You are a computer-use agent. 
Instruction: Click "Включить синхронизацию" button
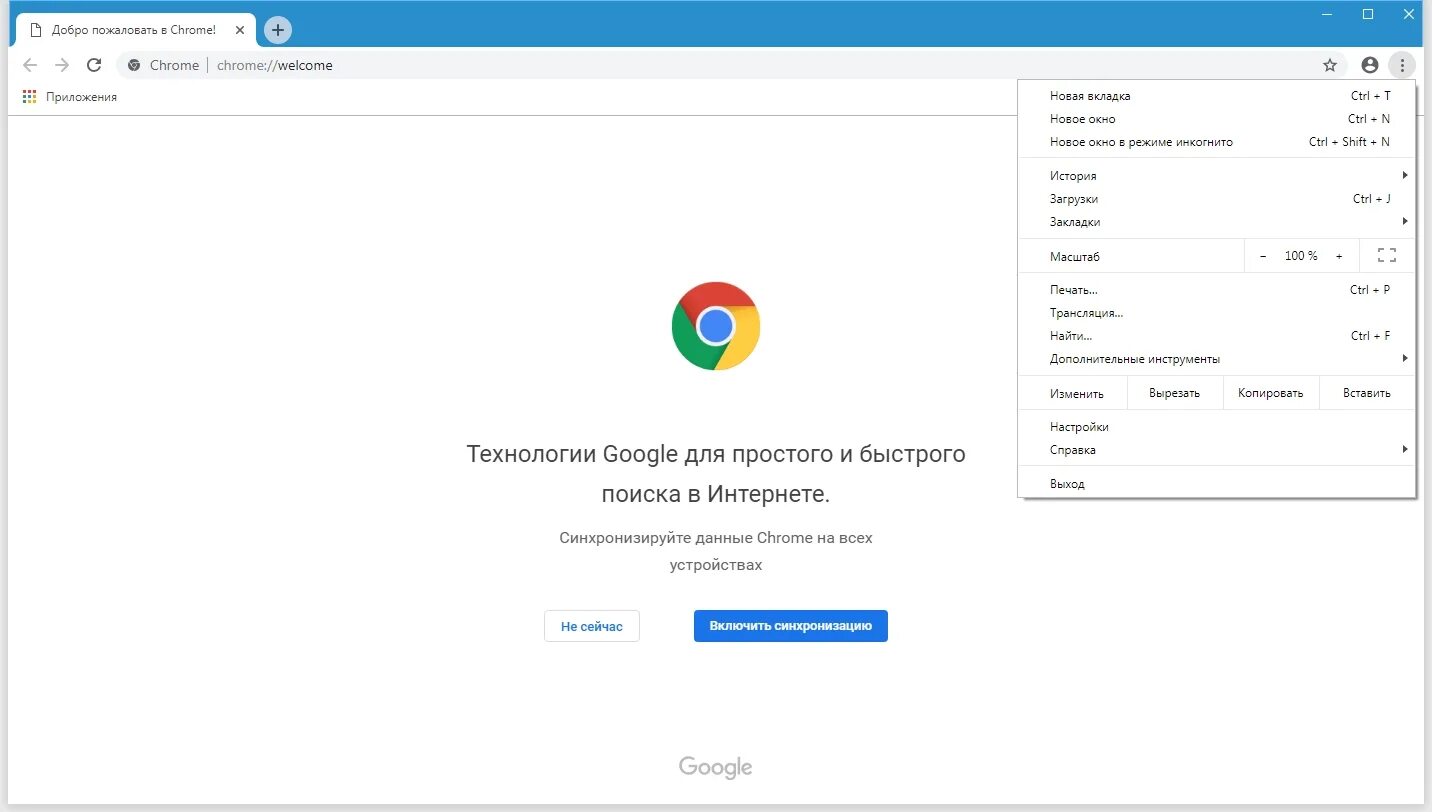(791, 626)
